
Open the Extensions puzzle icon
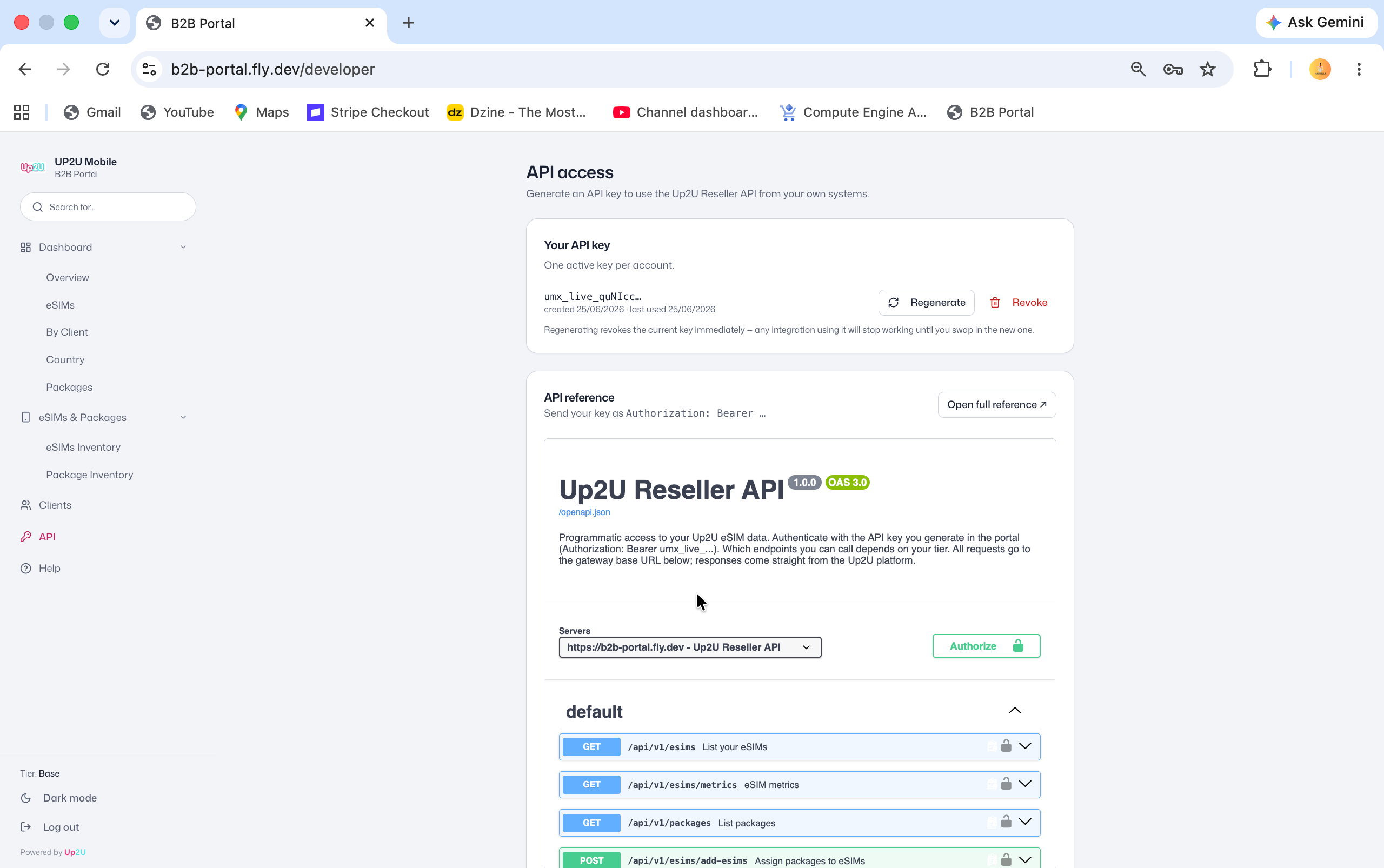pyautogui.click(x=1262, y=70)
